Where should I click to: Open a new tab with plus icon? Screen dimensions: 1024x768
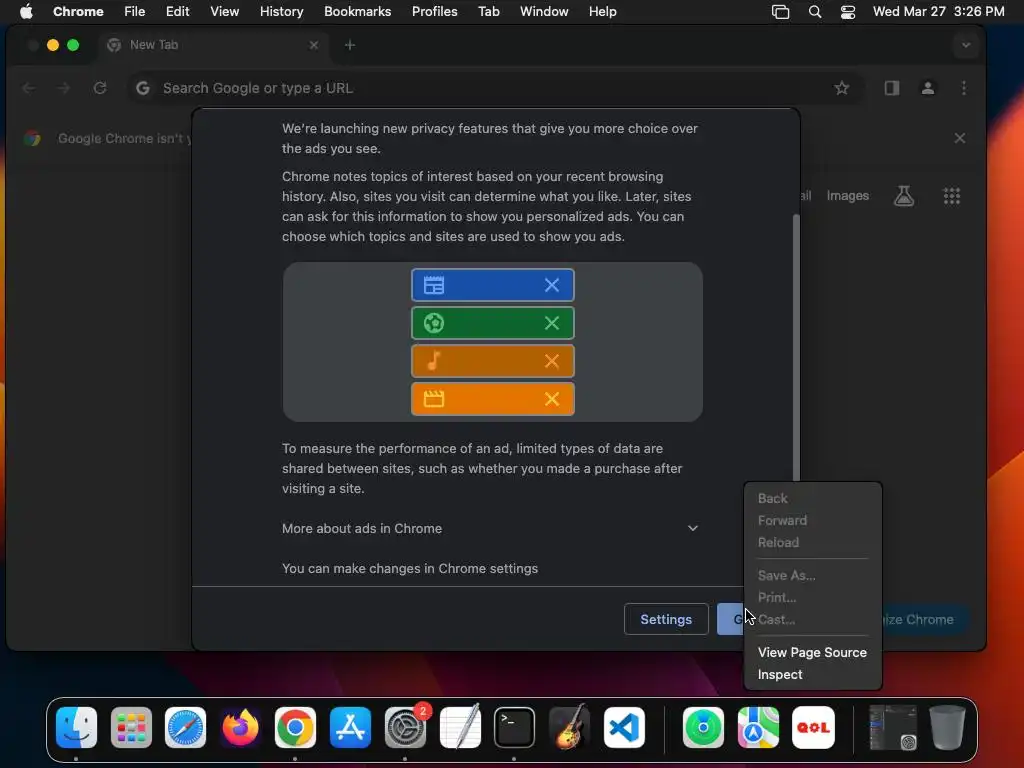pyautogui.click(x=350, y=45)
